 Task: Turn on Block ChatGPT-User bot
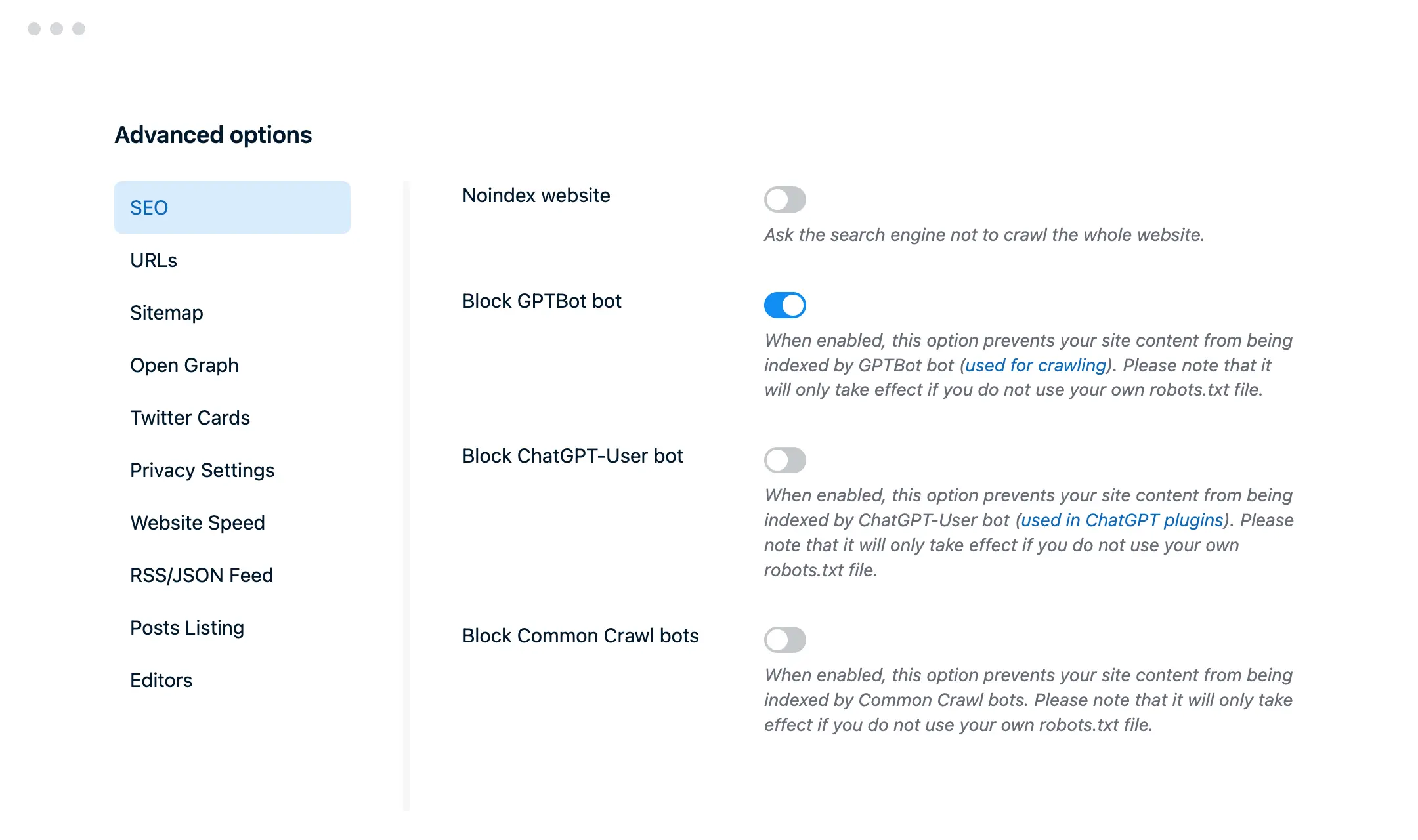click(x=785, y=460)
